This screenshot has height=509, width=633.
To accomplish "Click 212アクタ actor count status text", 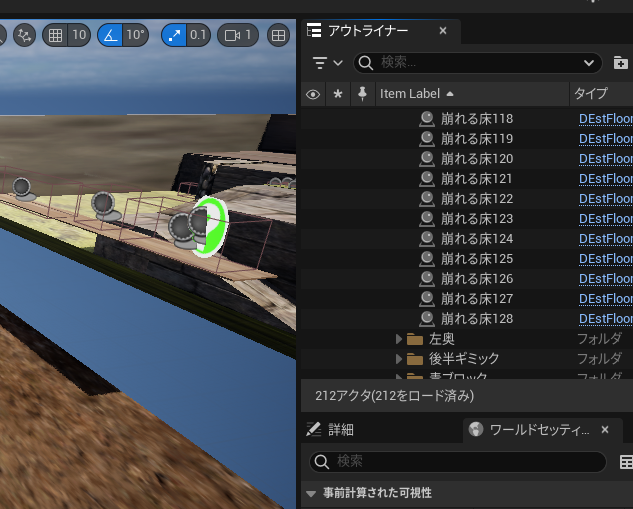I will [x=394, y=396].
